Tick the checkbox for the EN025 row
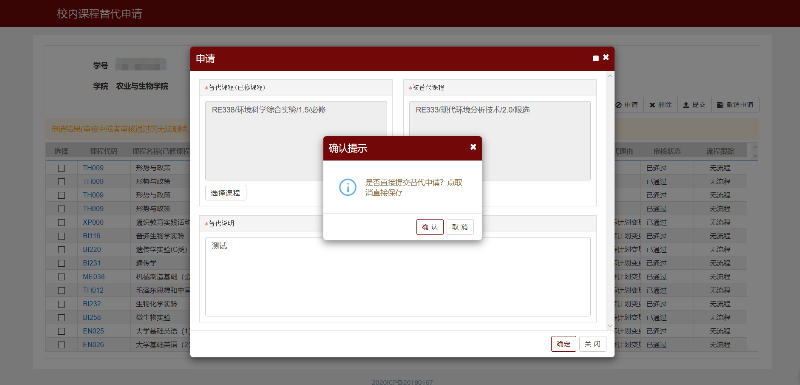 click(x=61, y=331)
